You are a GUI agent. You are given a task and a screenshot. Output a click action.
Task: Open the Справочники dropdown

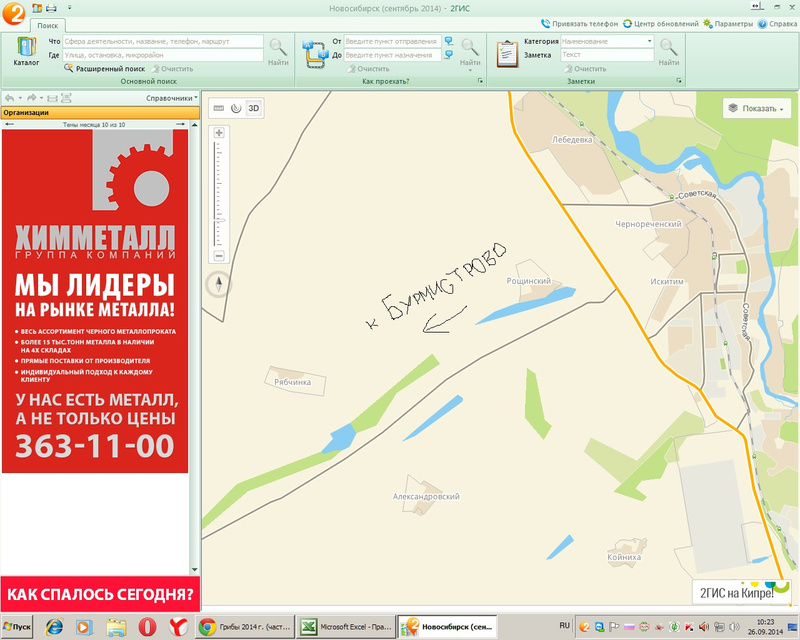coord(171,98)
